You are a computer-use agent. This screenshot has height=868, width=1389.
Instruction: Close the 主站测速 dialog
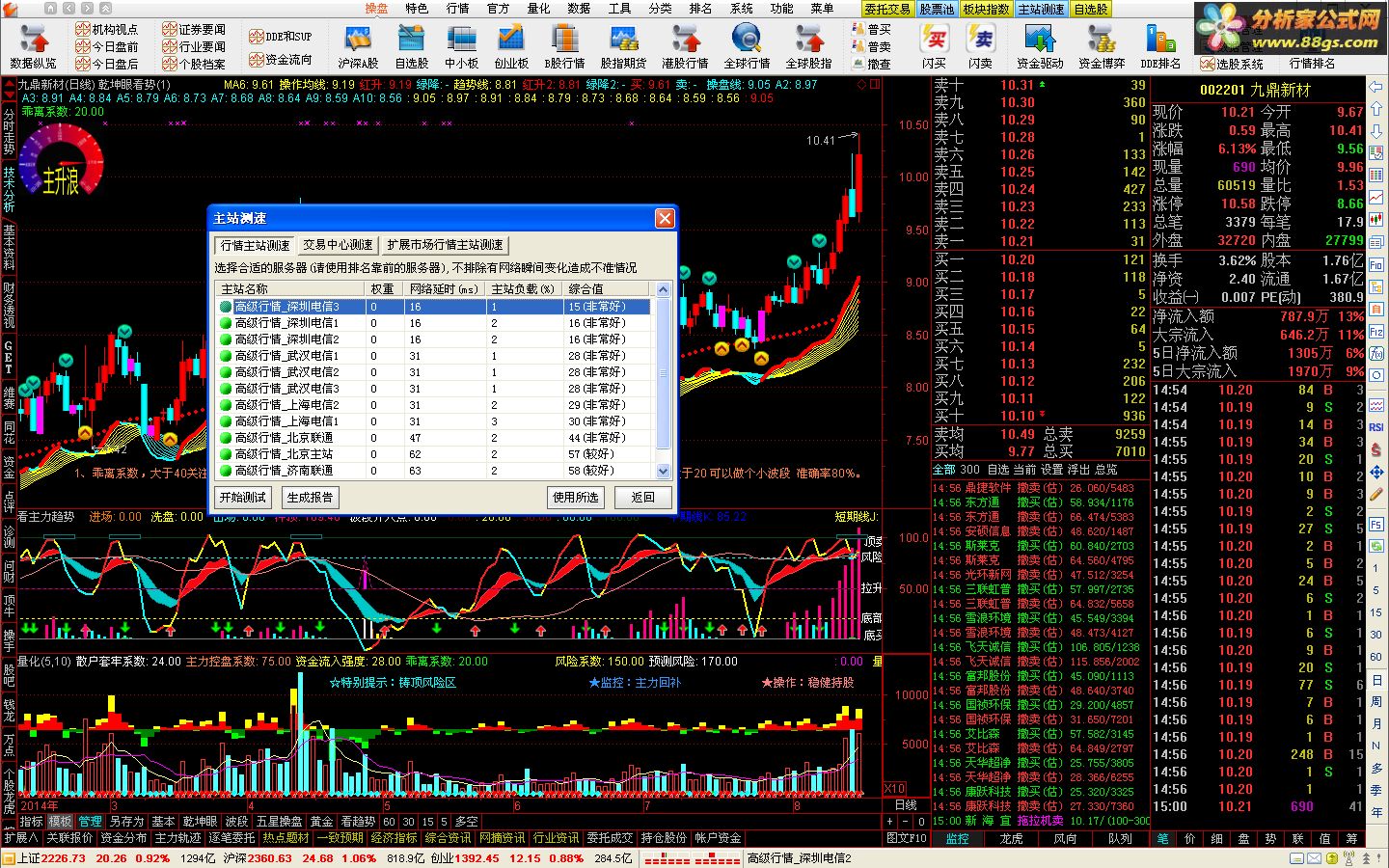click(665, 219)
